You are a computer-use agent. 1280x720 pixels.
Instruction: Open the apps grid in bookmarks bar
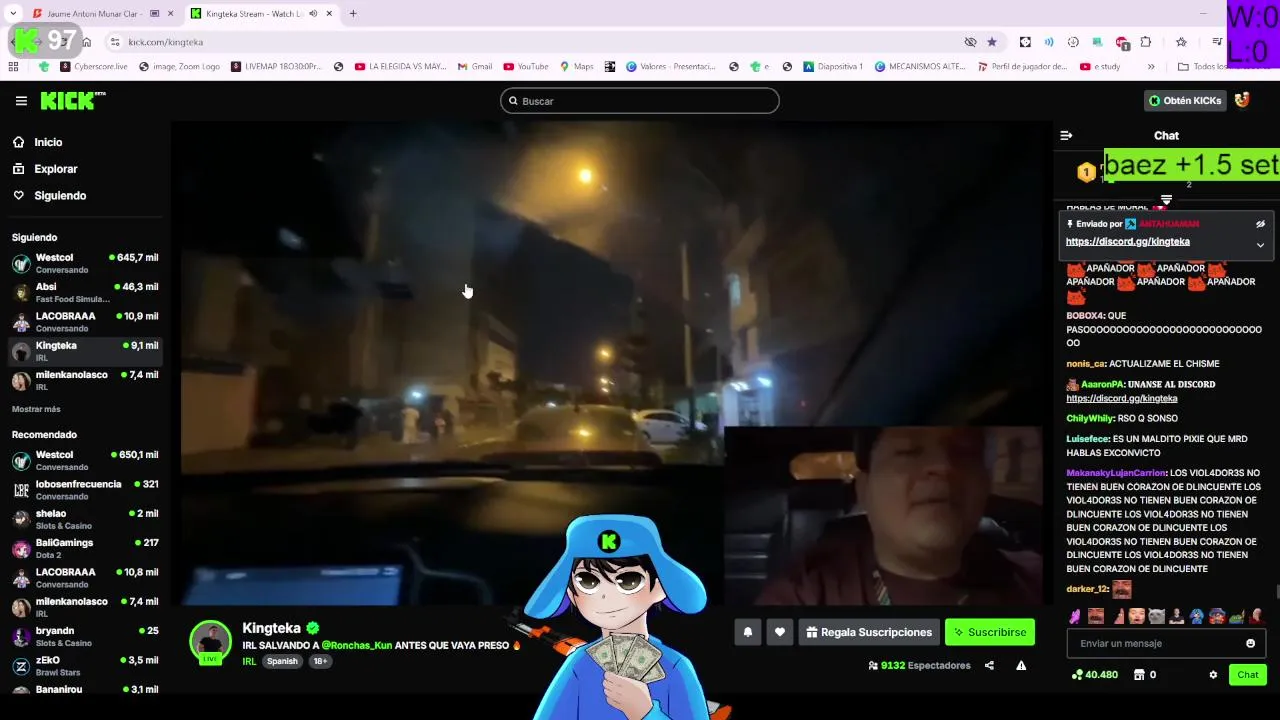(13, 67)
